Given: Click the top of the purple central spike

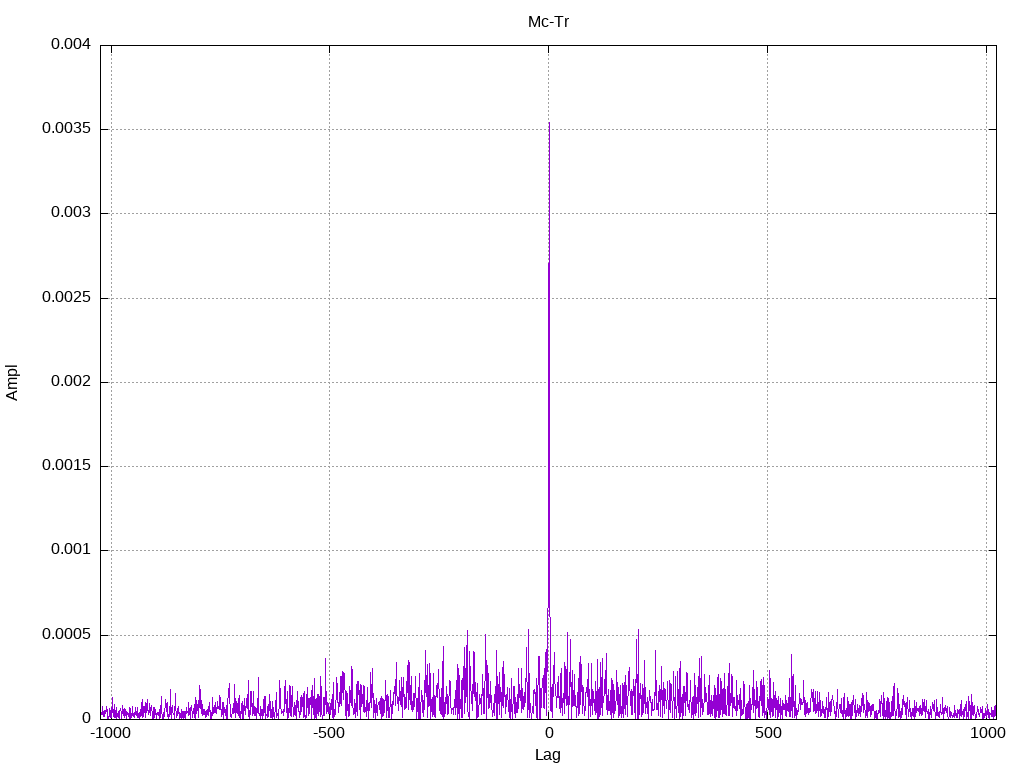Looking at the screenshot, I should (548, 264).
